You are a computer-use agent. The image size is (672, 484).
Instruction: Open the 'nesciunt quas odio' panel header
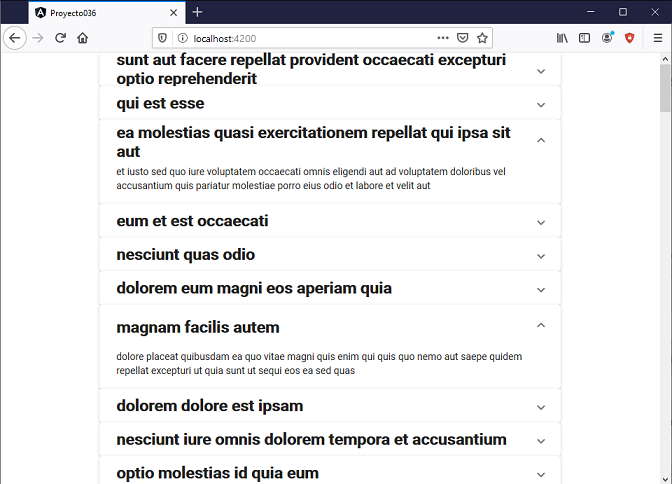pos(330,255)
